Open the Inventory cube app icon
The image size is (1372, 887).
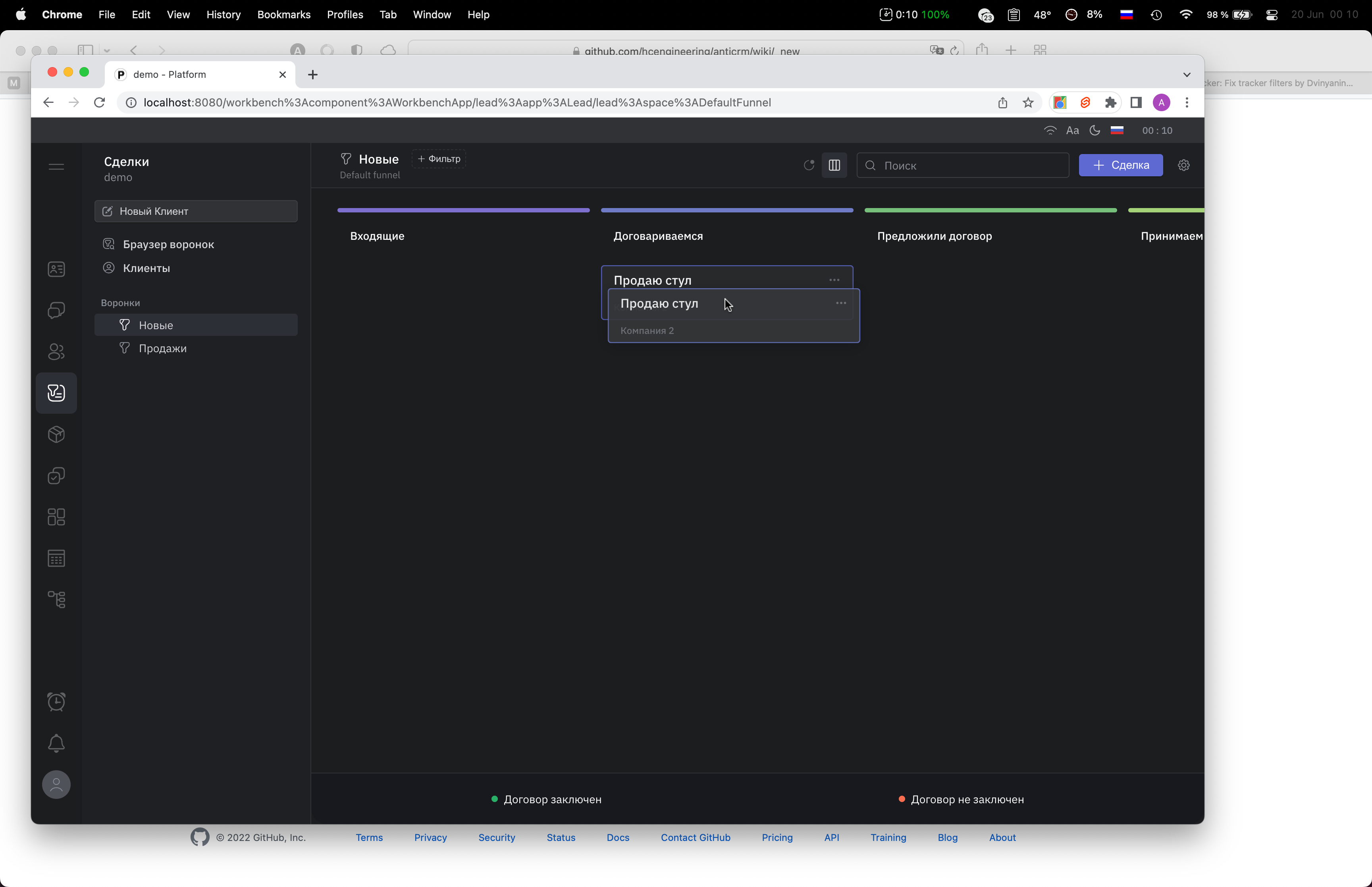(56, 434)
